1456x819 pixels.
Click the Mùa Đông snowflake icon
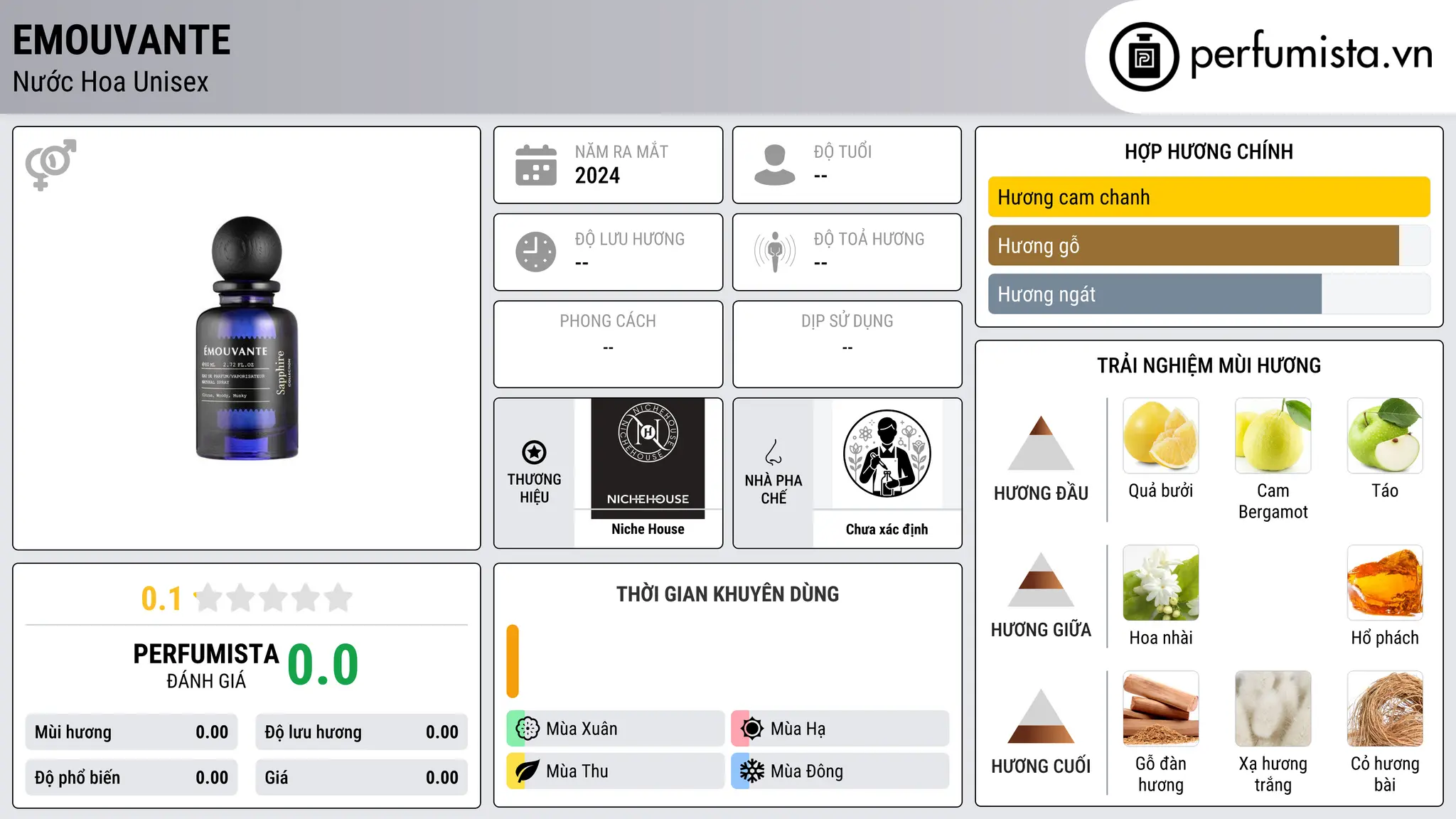[752, 771]
